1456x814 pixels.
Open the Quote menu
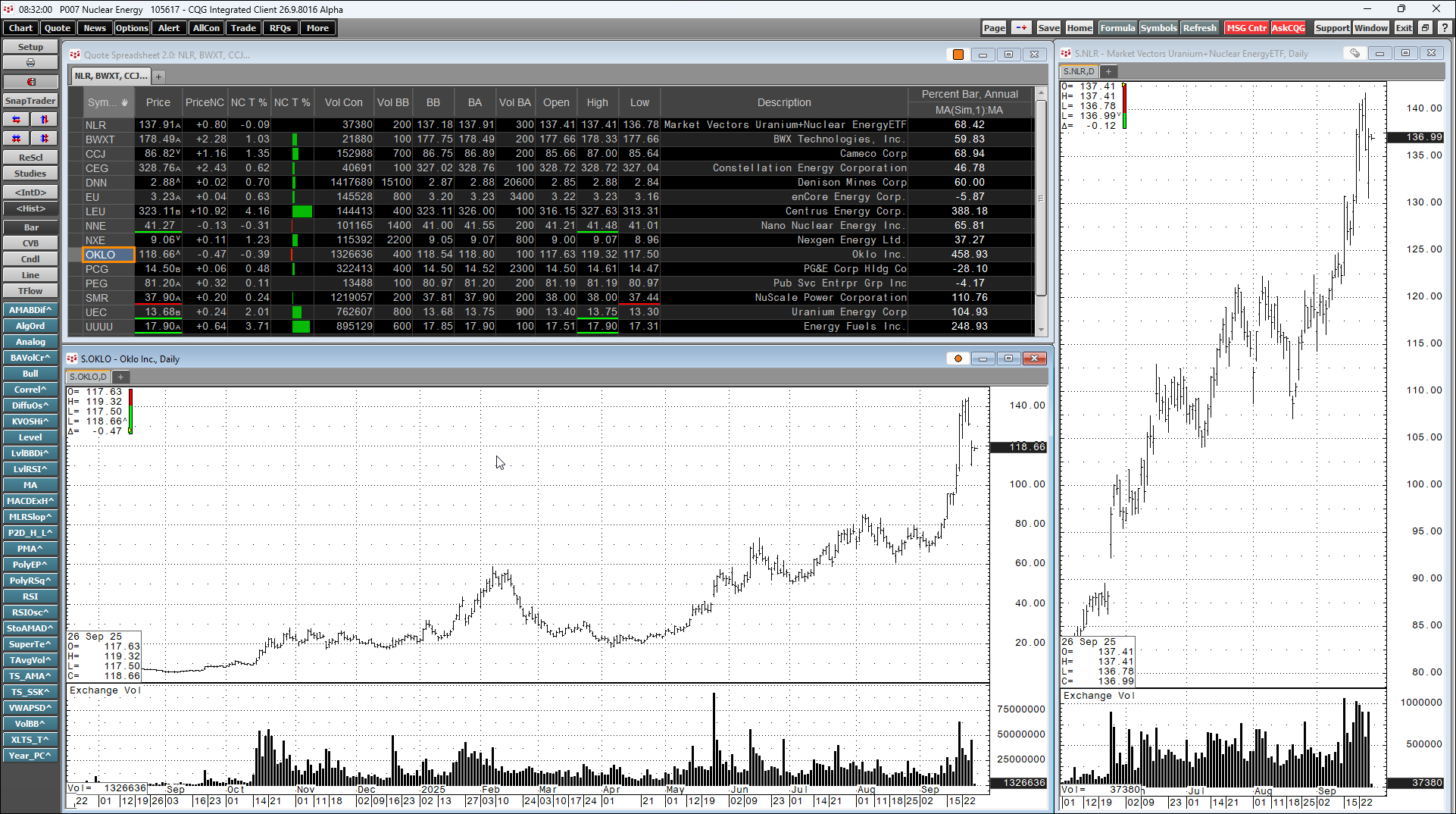58,28
